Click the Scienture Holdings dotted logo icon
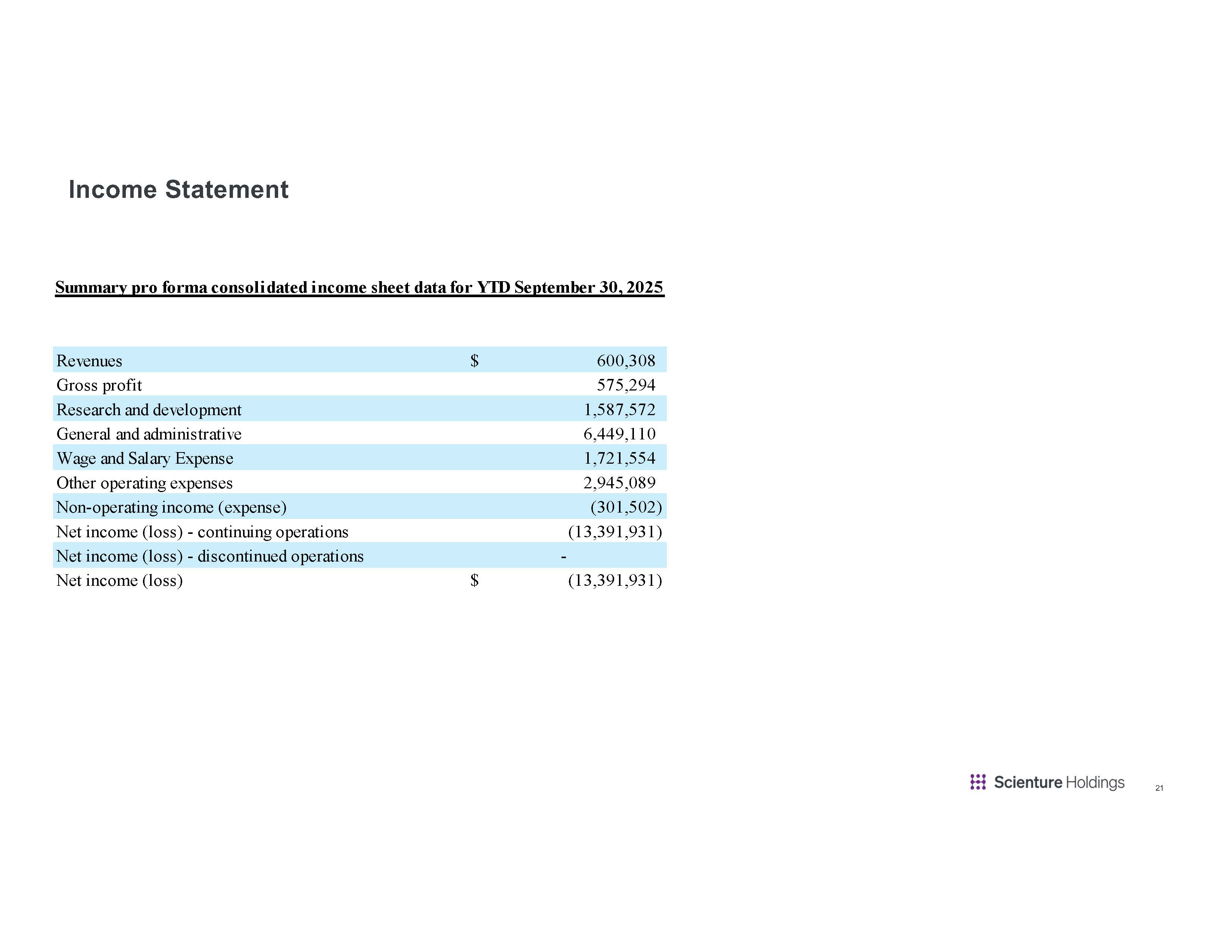Viewport: 1232px width, 952px height. (x=978, y=782)
